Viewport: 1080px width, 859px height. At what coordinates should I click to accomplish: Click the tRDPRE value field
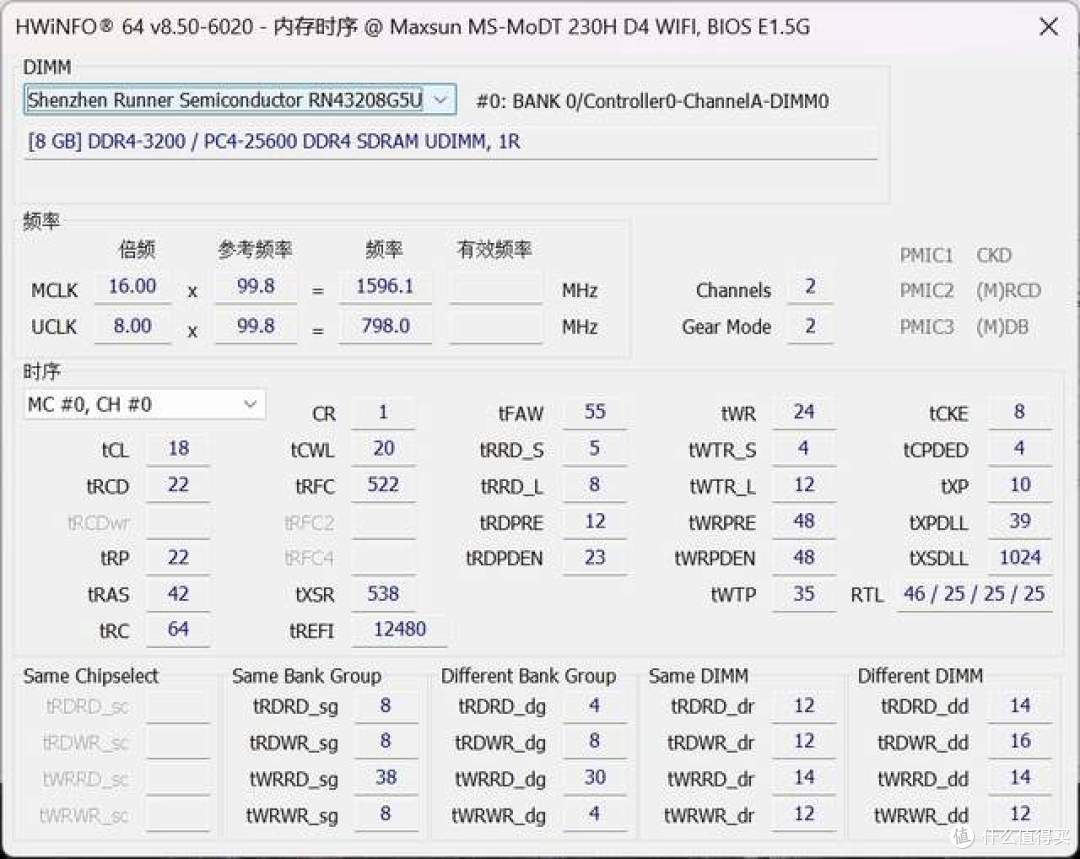(x=594, y=521)
